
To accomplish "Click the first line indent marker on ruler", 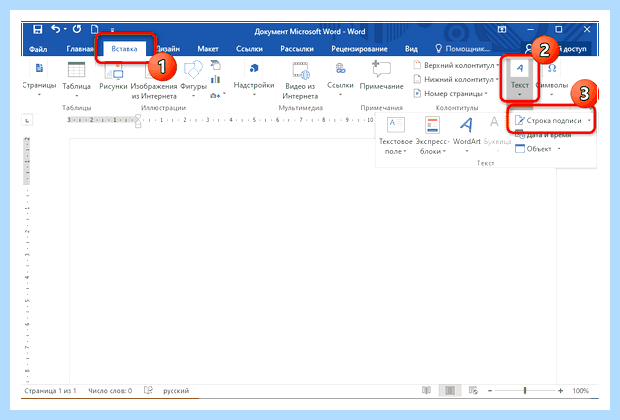I will tap(138, 117).
